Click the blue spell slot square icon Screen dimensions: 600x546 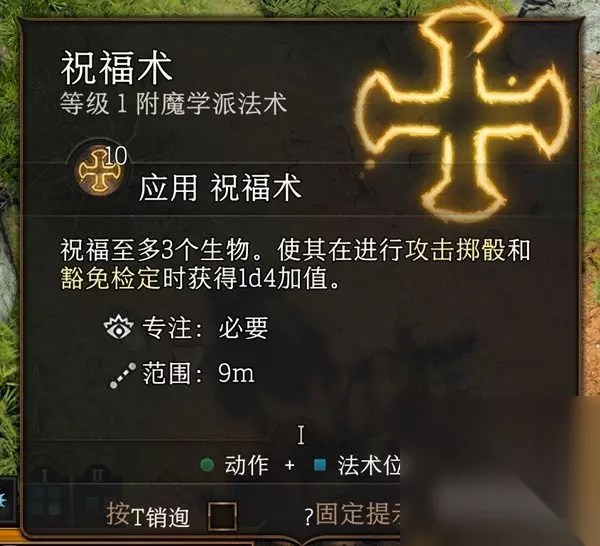(320, 465)
